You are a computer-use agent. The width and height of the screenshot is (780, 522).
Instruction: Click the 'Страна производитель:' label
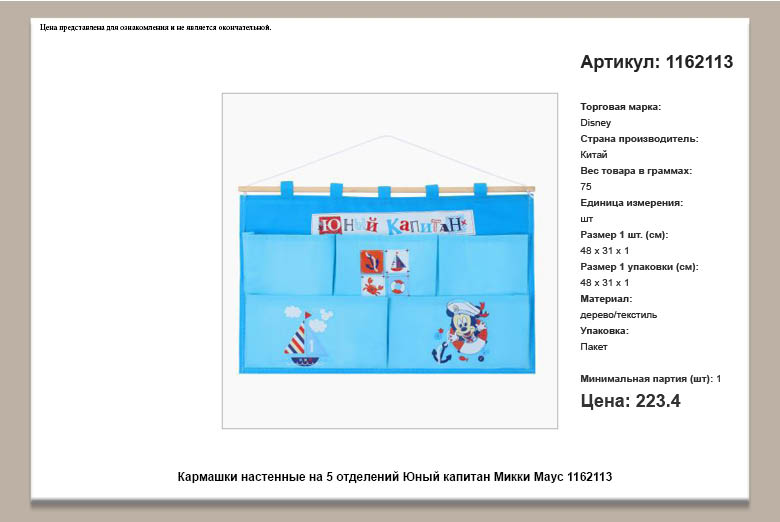639,139
